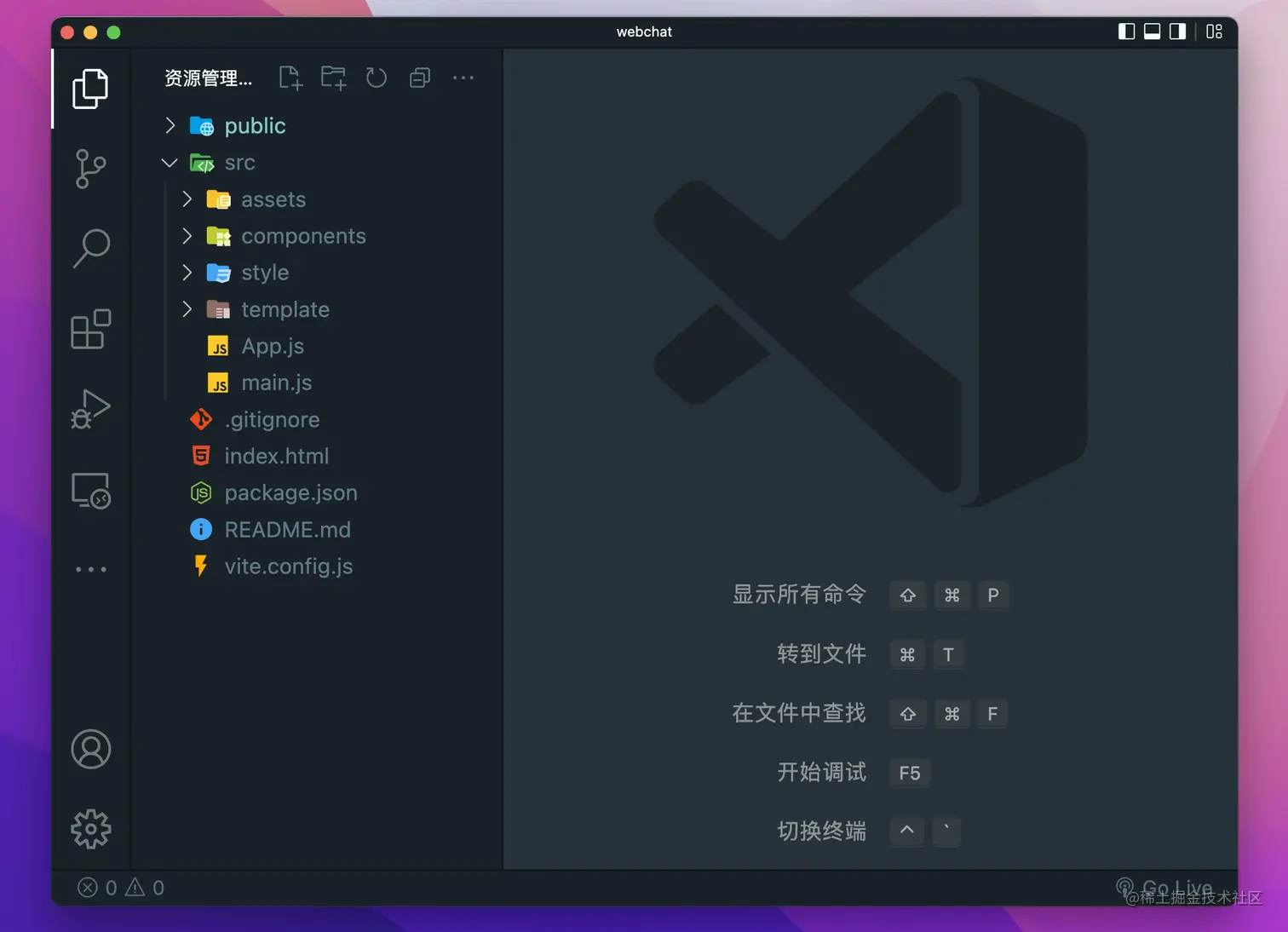Close the webchat window with red button

pyautogui.click(x=67, y=32)
